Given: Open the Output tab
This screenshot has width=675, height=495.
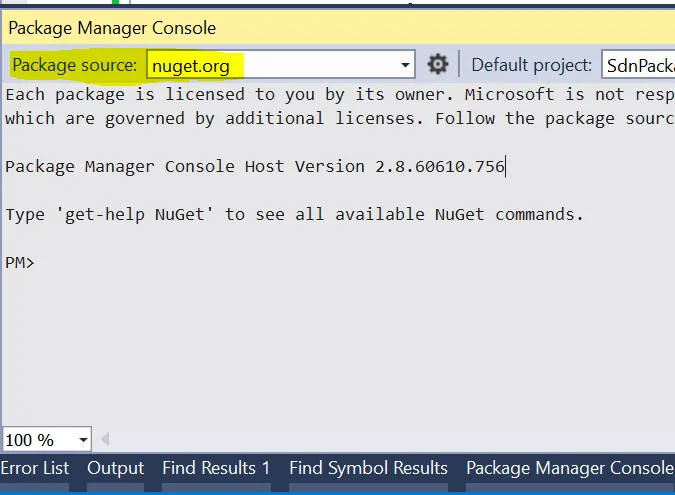Looking at the screenshot, I should tap(116, 468).
